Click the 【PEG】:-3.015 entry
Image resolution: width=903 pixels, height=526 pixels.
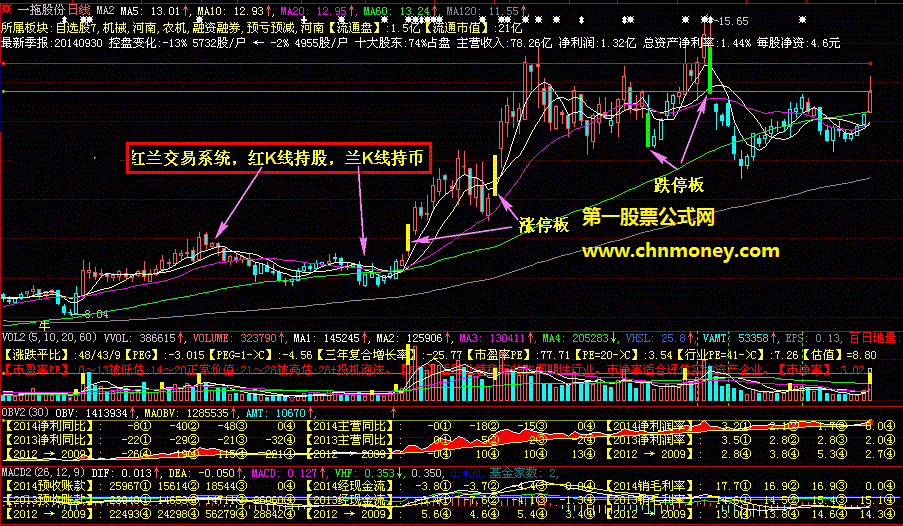coord(164,355)
